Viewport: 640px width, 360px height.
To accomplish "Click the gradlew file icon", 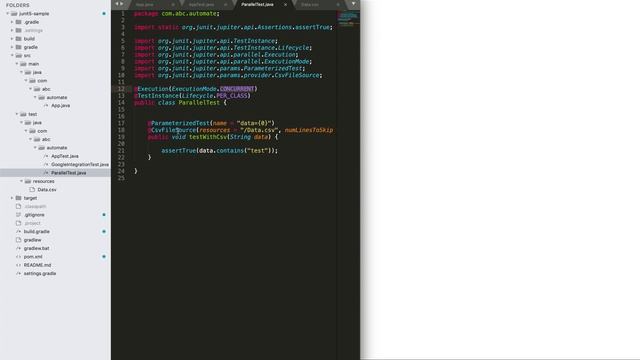I will [x=18, y=240].
